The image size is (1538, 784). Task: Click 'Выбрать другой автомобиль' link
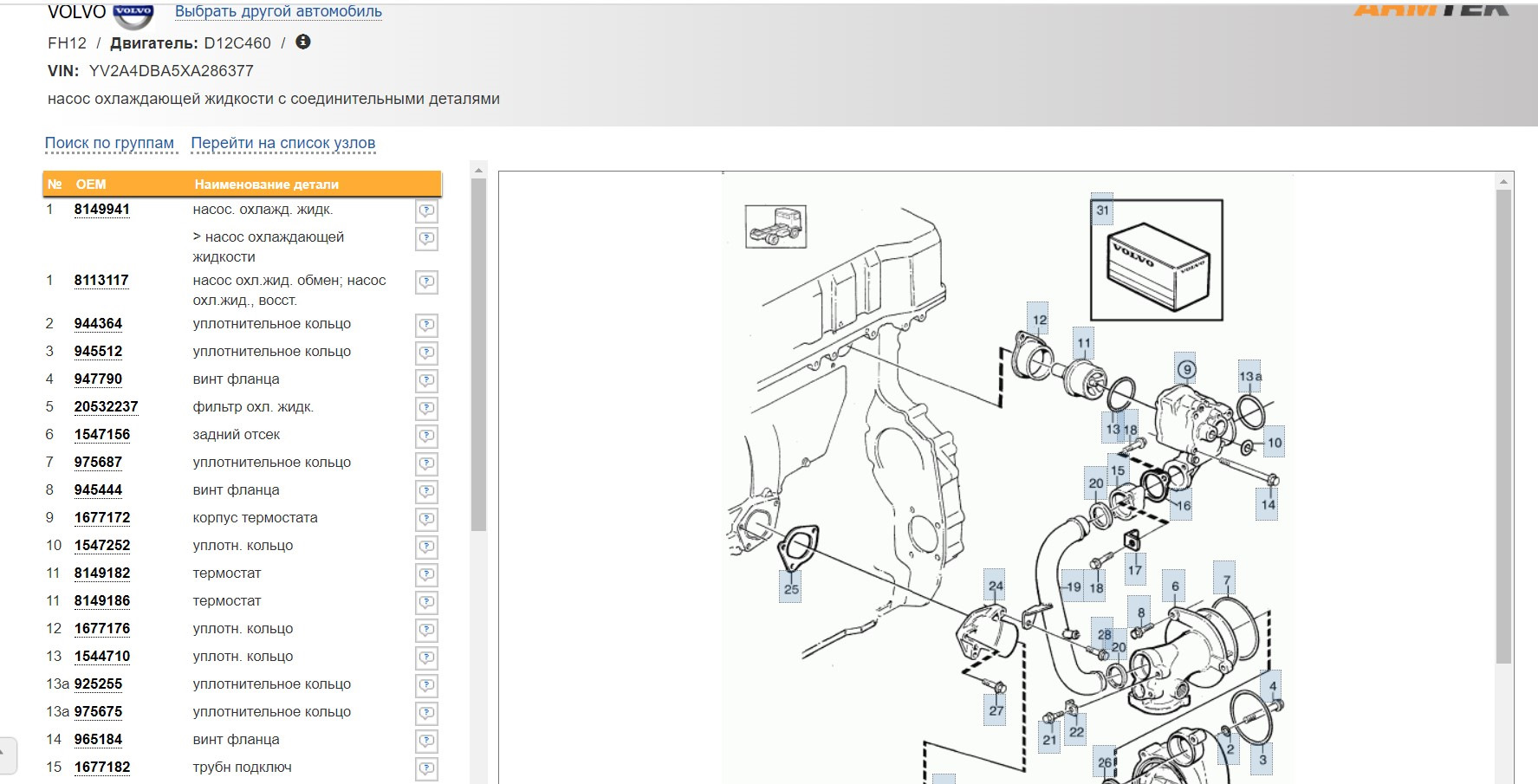(x=278, y=12)
